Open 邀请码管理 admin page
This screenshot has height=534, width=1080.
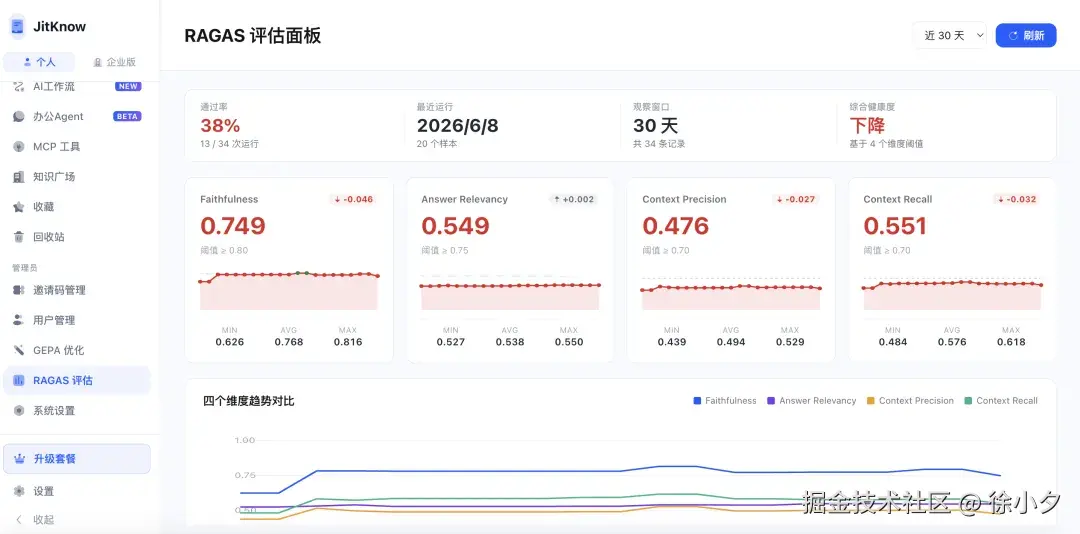coord(77,290)
